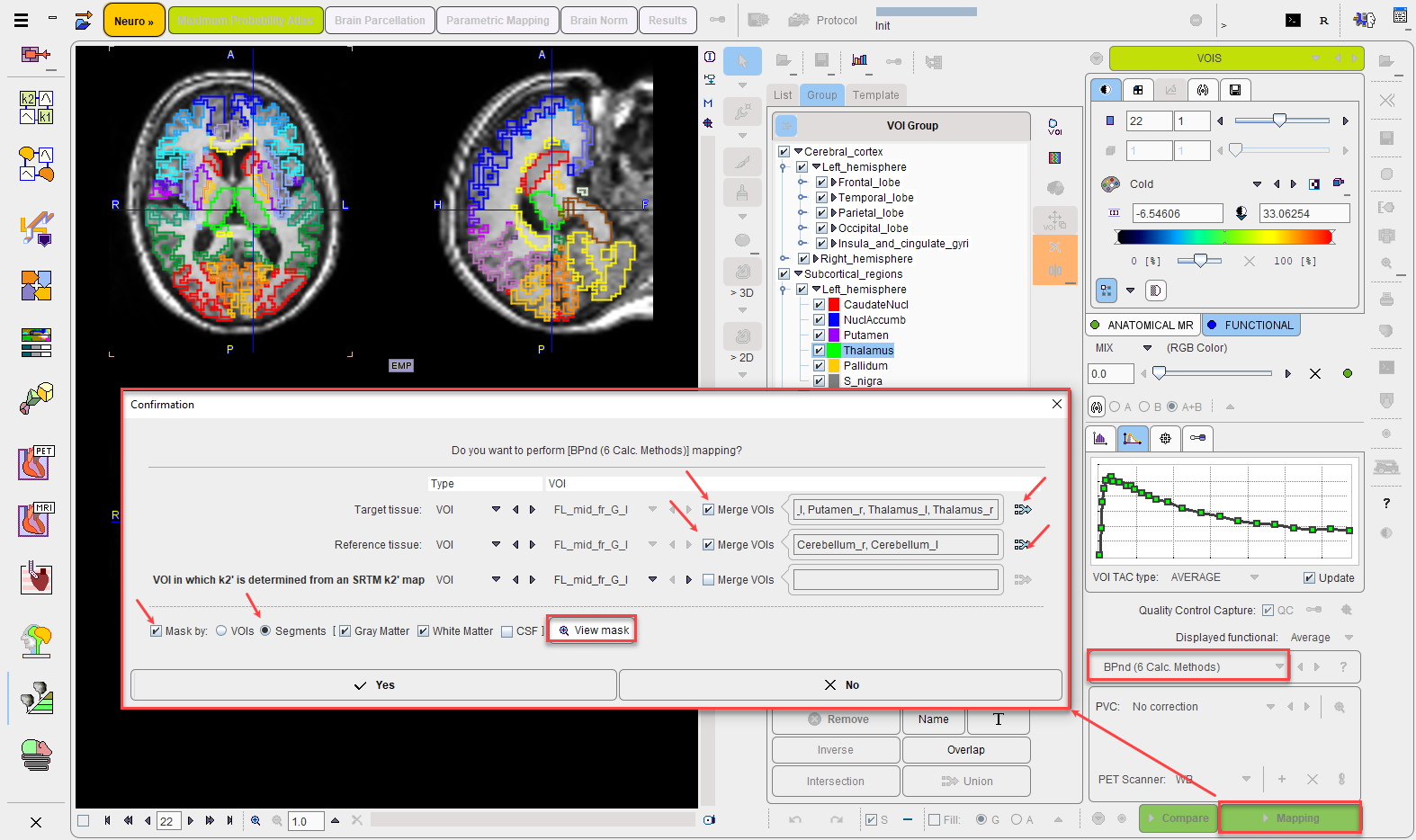Click the save disk tab icon
This screenshot has height=840, width=1416.
click(x=1235, y=90)
